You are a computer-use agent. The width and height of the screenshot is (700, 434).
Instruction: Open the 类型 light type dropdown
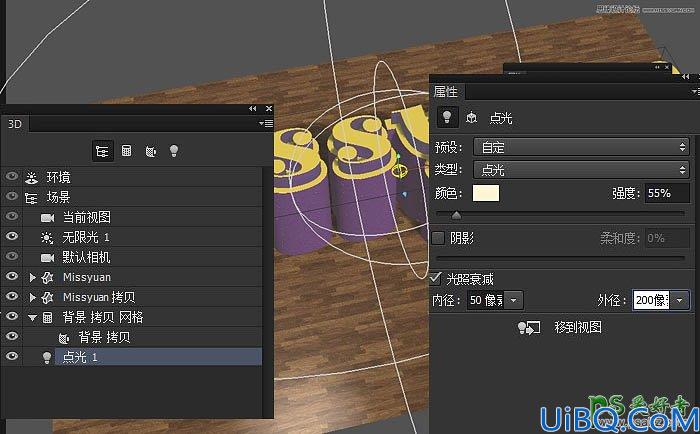tap(581, 170)
